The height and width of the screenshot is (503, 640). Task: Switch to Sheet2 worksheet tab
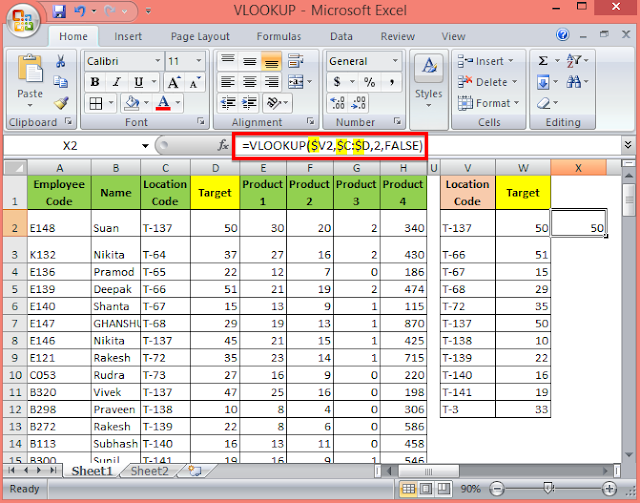click(149, 471)
